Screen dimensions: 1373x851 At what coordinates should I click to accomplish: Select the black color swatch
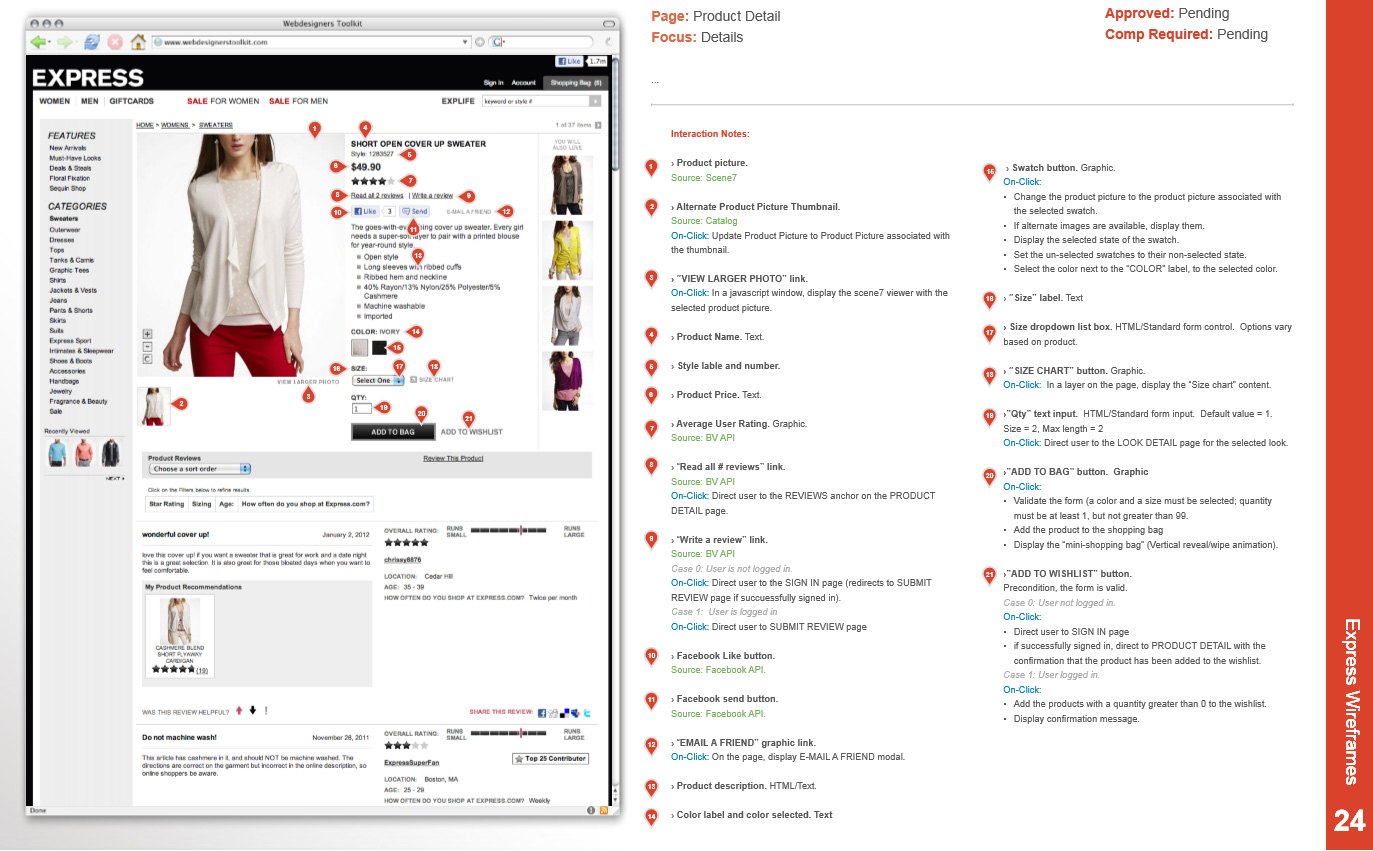pyautogui.click(x=380, y=347)
